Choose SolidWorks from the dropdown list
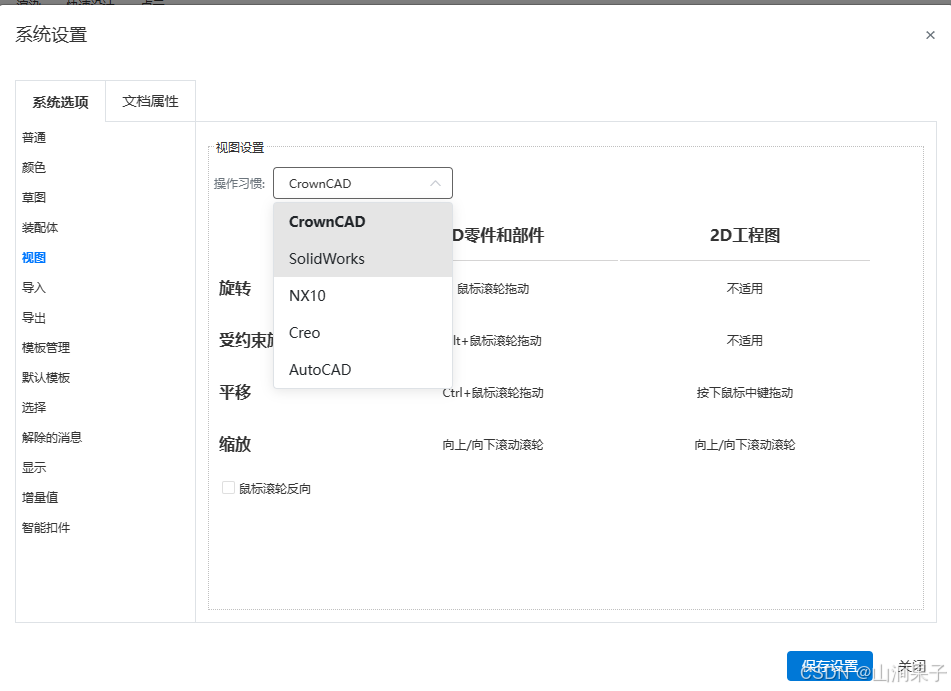Viewport: 951px width, 691px height. click(x=363, y=258)
